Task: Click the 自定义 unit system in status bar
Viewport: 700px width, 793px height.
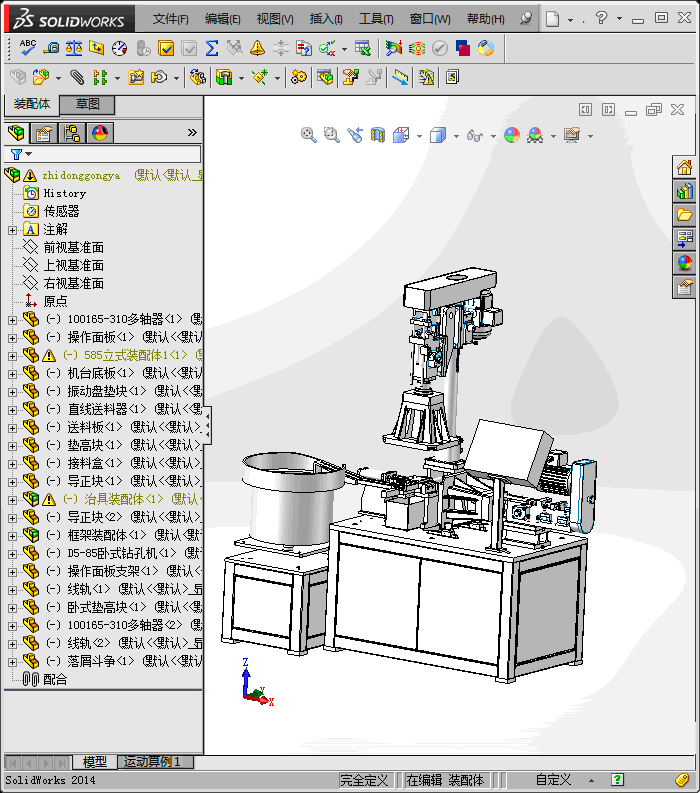Action: click(553, 780)
